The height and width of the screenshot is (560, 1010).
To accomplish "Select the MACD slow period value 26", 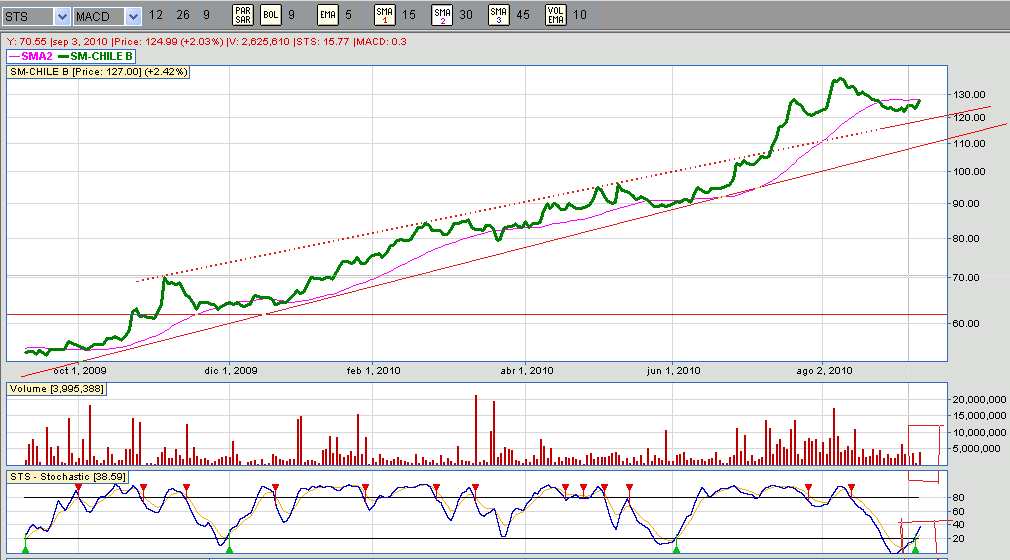I will (182, 16).
